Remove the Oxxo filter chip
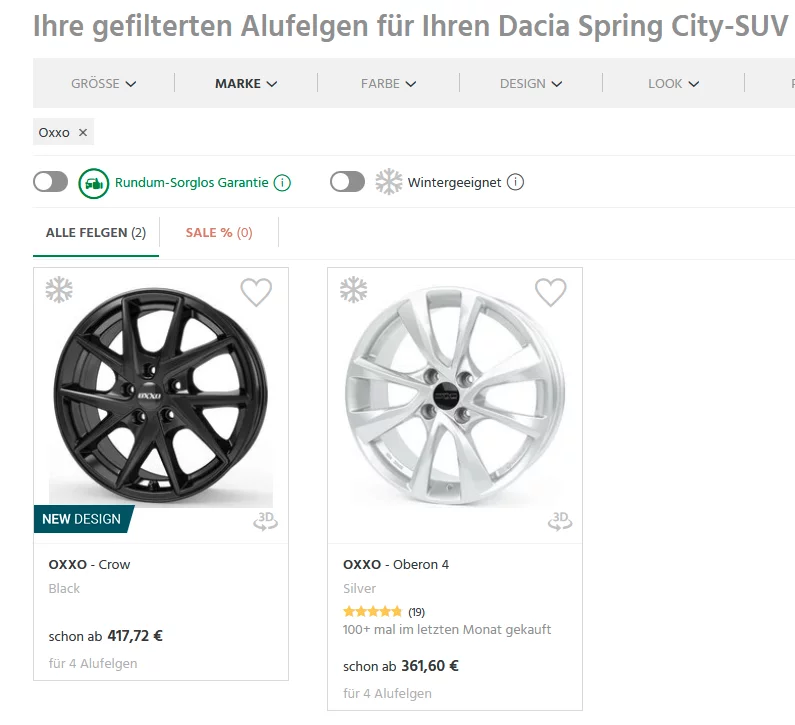 pyautogui.click(x=83, y=132)
